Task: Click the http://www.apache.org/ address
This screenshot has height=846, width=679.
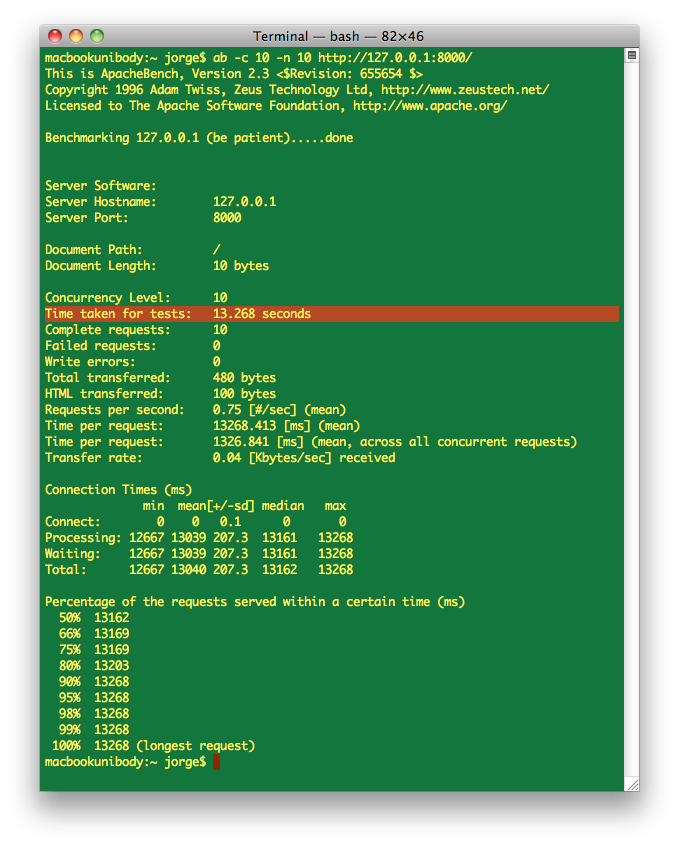Action: [430, 106]
